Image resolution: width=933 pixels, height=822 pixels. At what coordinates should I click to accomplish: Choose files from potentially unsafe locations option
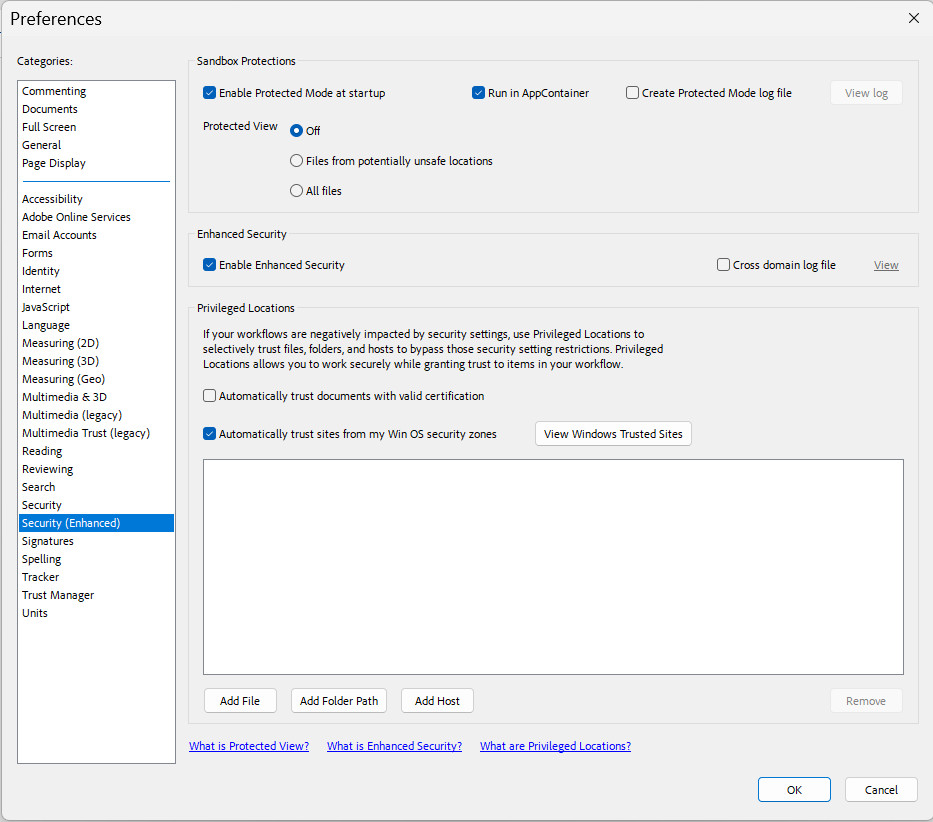(297, 161)
